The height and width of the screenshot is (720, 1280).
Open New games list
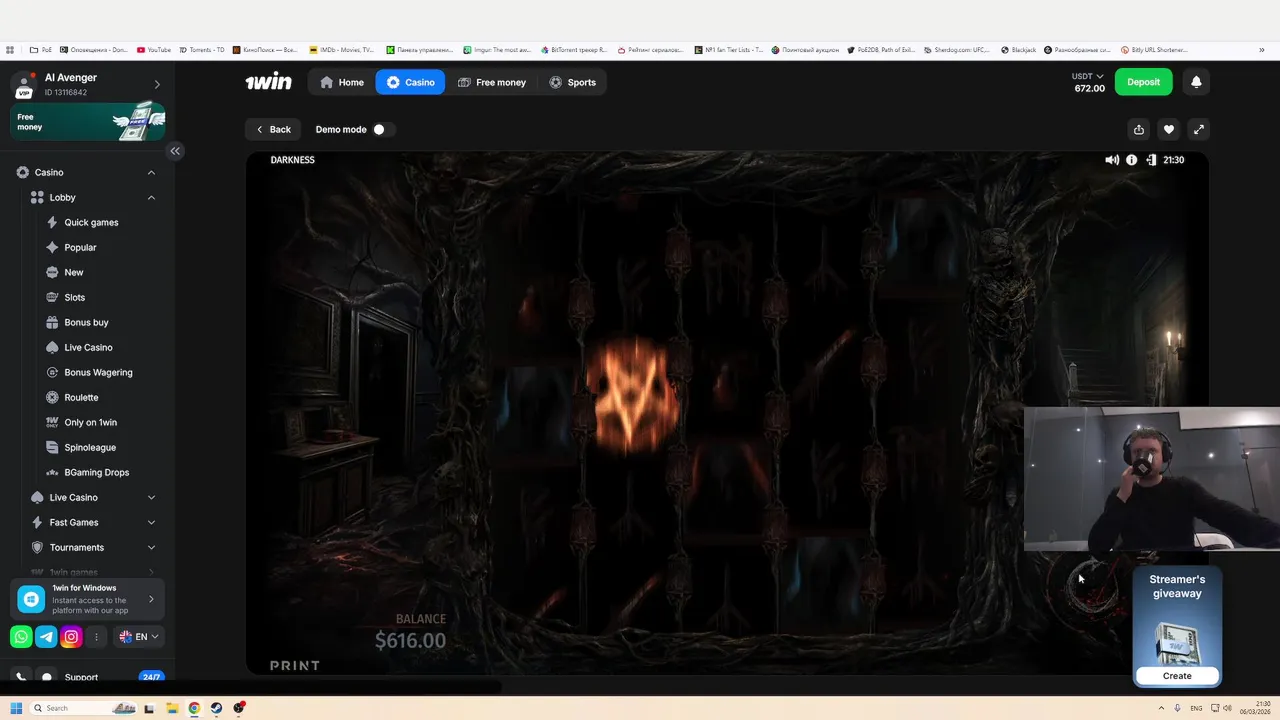pyautogui.click(x=74, y=272)
